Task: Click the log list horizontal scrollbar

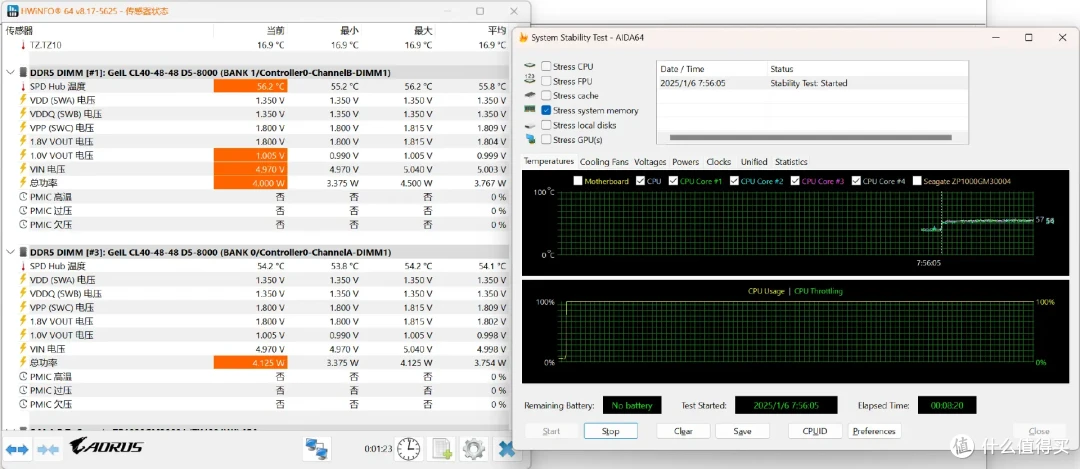Action: [813, 138]
